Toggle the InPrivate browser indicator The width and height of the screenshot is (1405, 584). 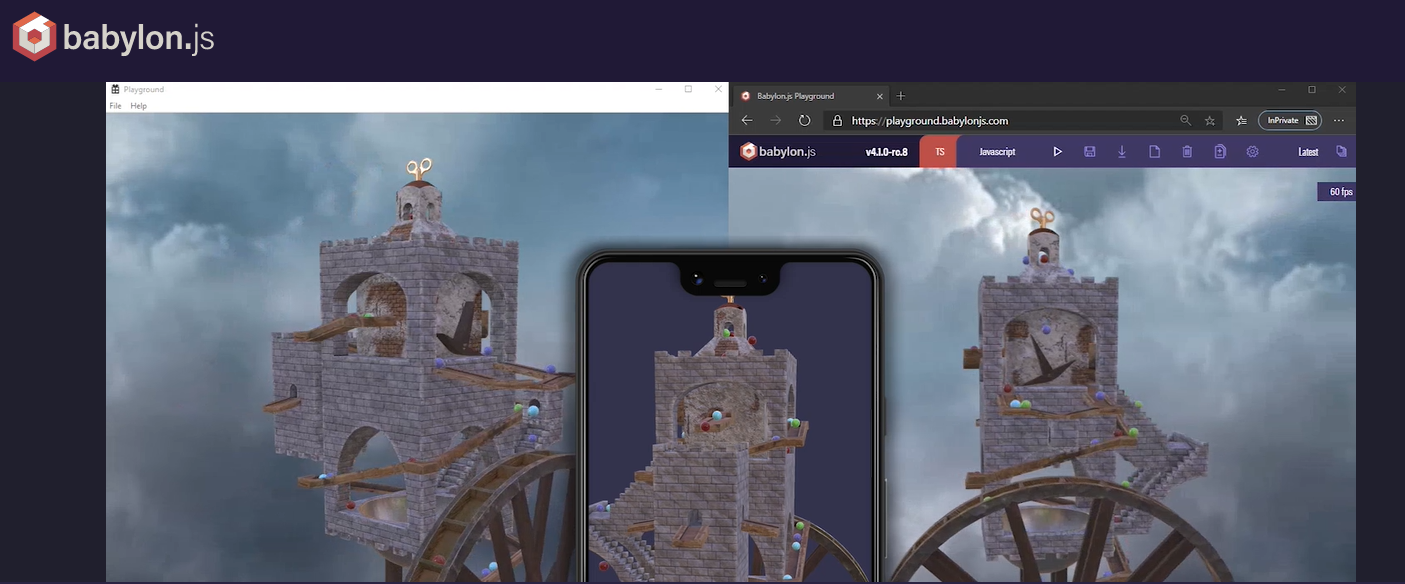click(x=1289, y=120)
